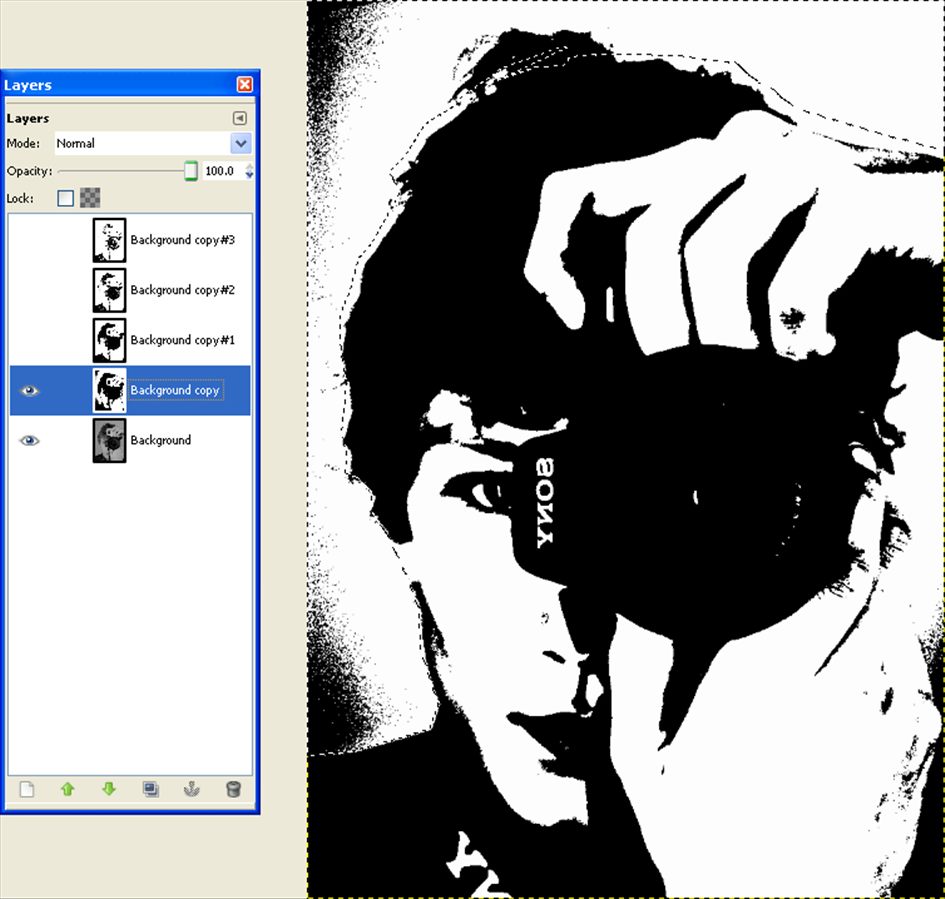
Task: Enable the Lock pixels checkbox
Action: (x=66, y=198)
